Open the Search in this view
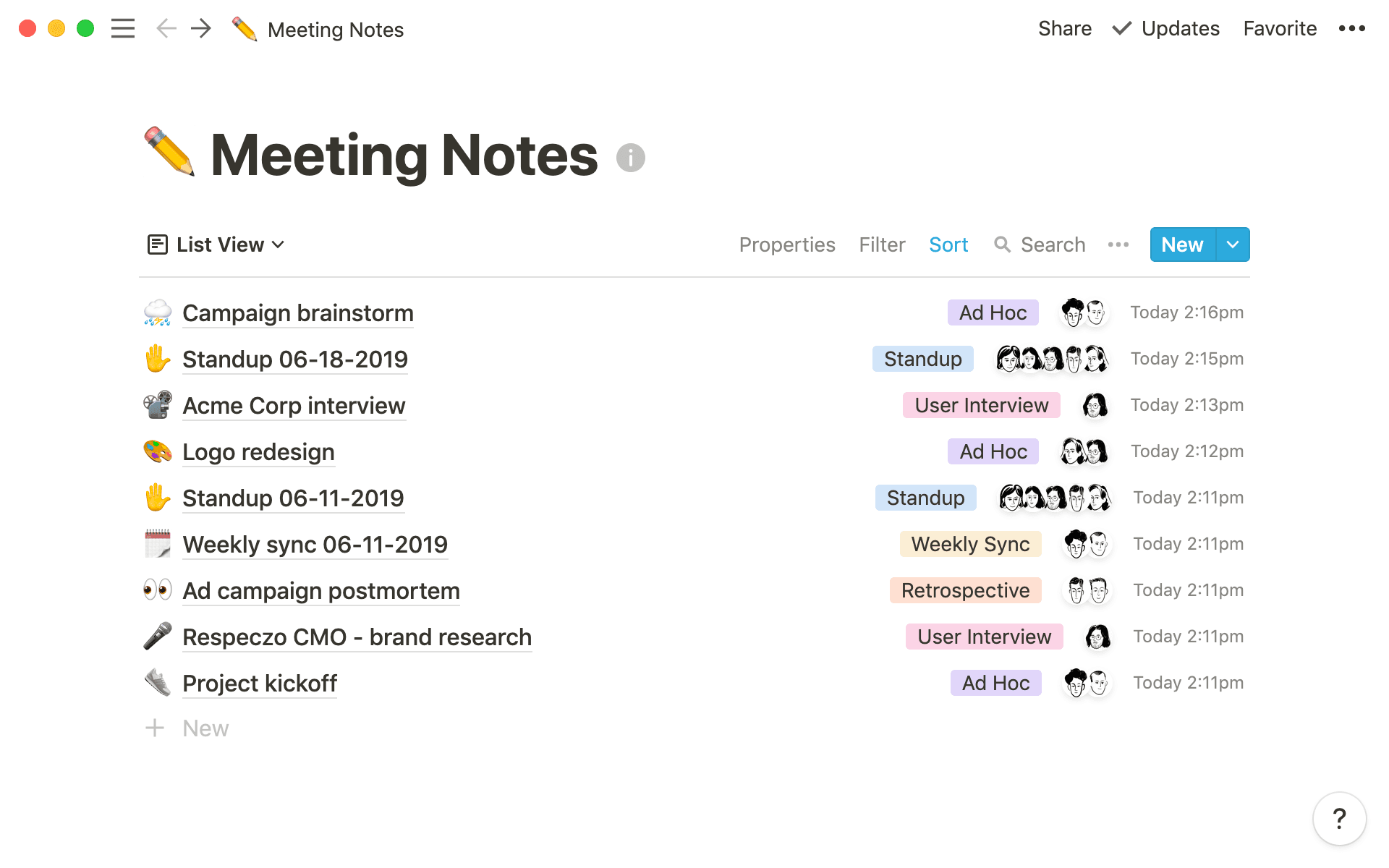Viewport: 1389px width, 868px height. coord(1040,244)
